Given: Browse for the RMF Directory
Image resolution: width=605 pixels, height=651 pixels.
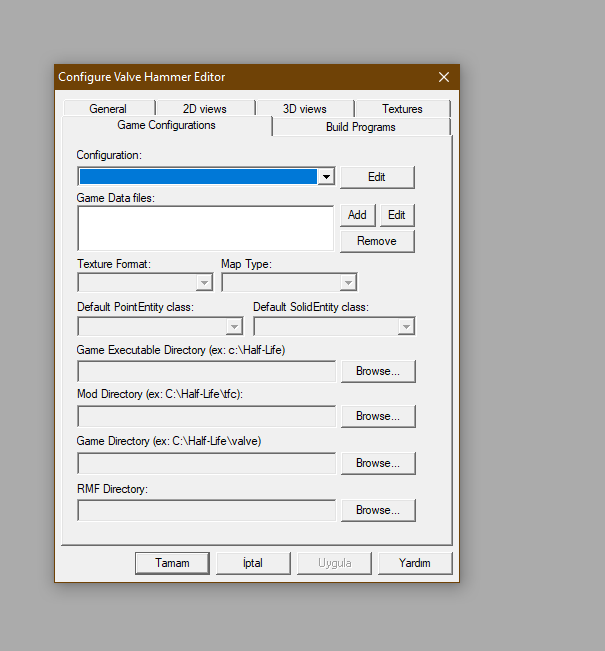Looking at the screenshot, I should (378, 510).
